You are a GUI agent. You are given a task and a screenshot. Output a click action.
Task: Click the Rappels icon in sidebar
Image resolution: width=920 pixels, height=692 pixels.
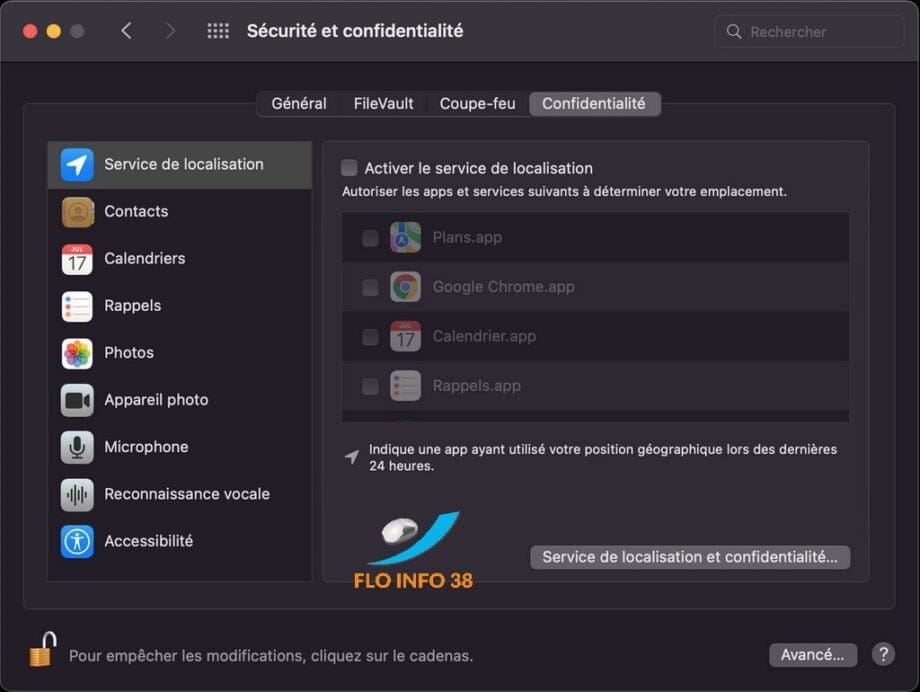(x=77, y=306)
